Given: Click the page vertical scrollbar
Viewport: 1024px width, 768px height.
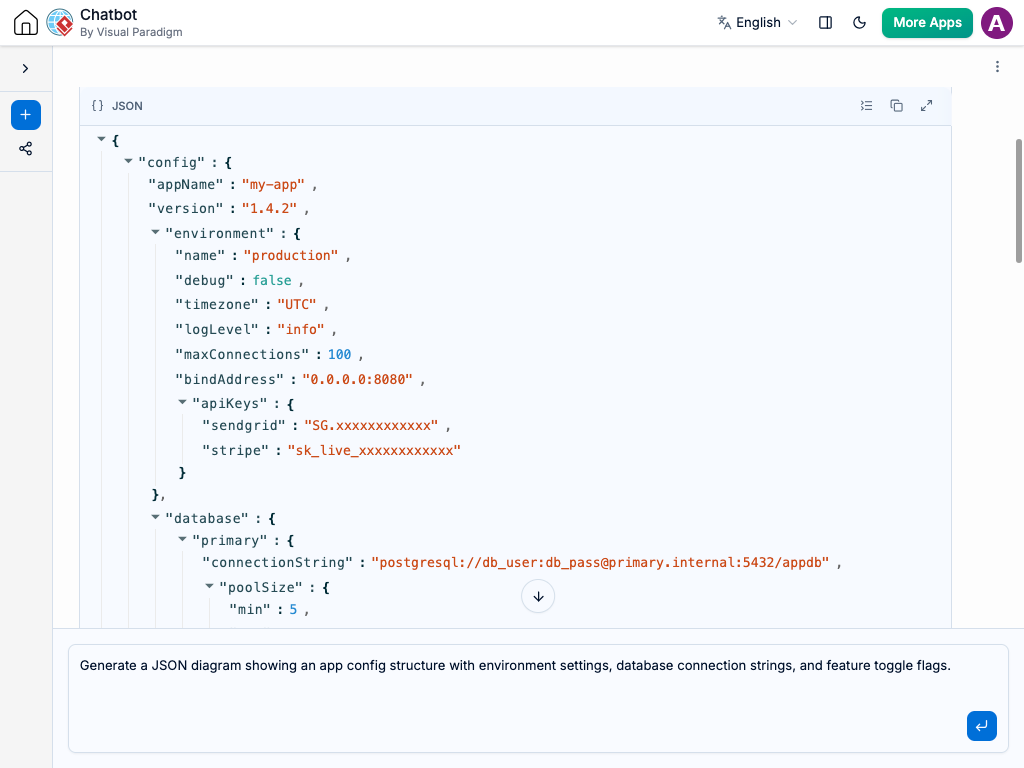Looking at the screenshot, I should (1019, 201).
